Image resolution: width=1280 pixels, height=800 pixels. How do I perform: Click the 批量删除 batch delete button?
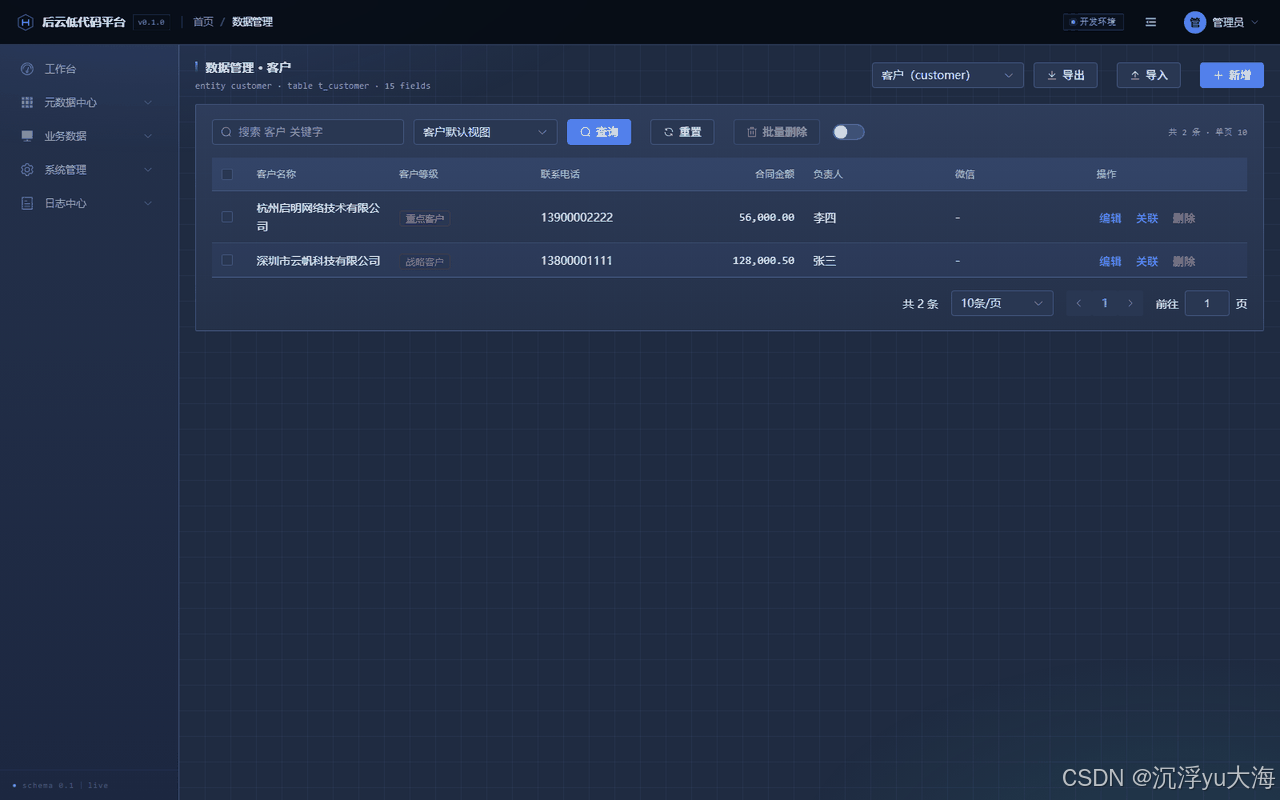point(777,132)
